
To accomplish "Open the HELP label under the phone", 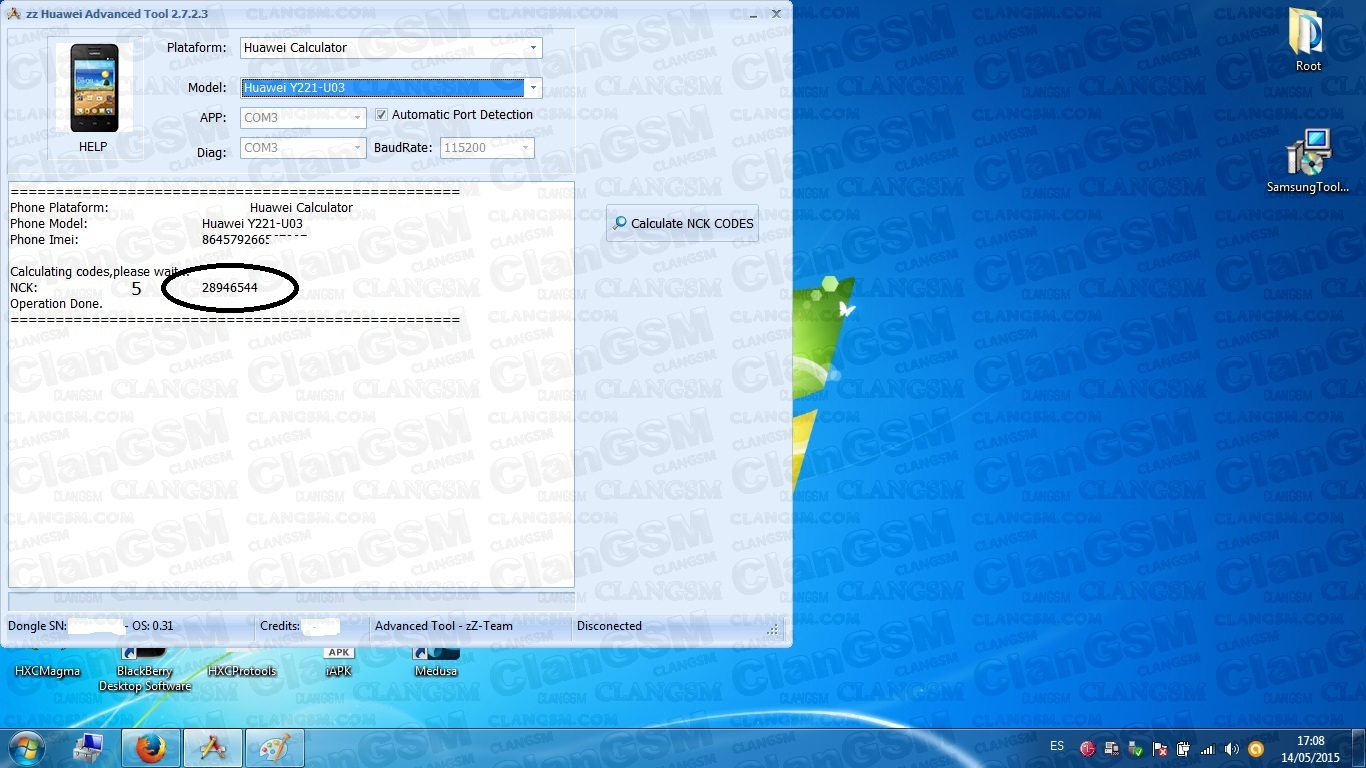I will coord(93,147).
